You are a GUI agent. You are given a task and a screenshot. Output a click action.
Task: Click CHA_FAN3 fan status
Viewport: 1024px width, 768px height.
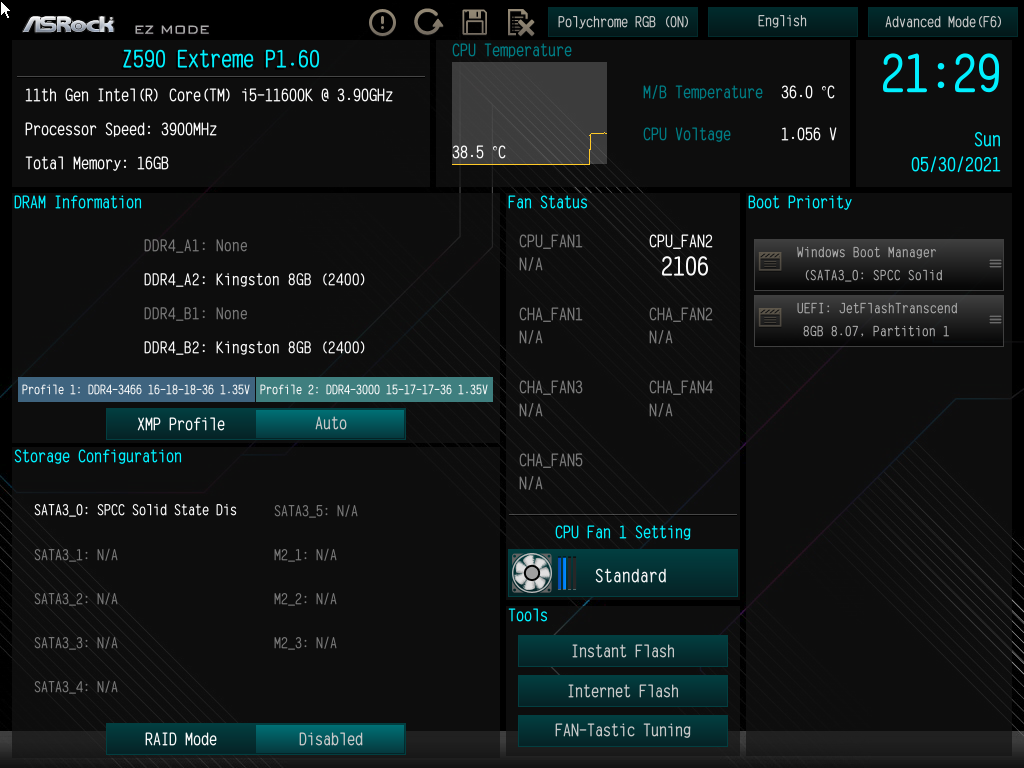tap(551, 399)
